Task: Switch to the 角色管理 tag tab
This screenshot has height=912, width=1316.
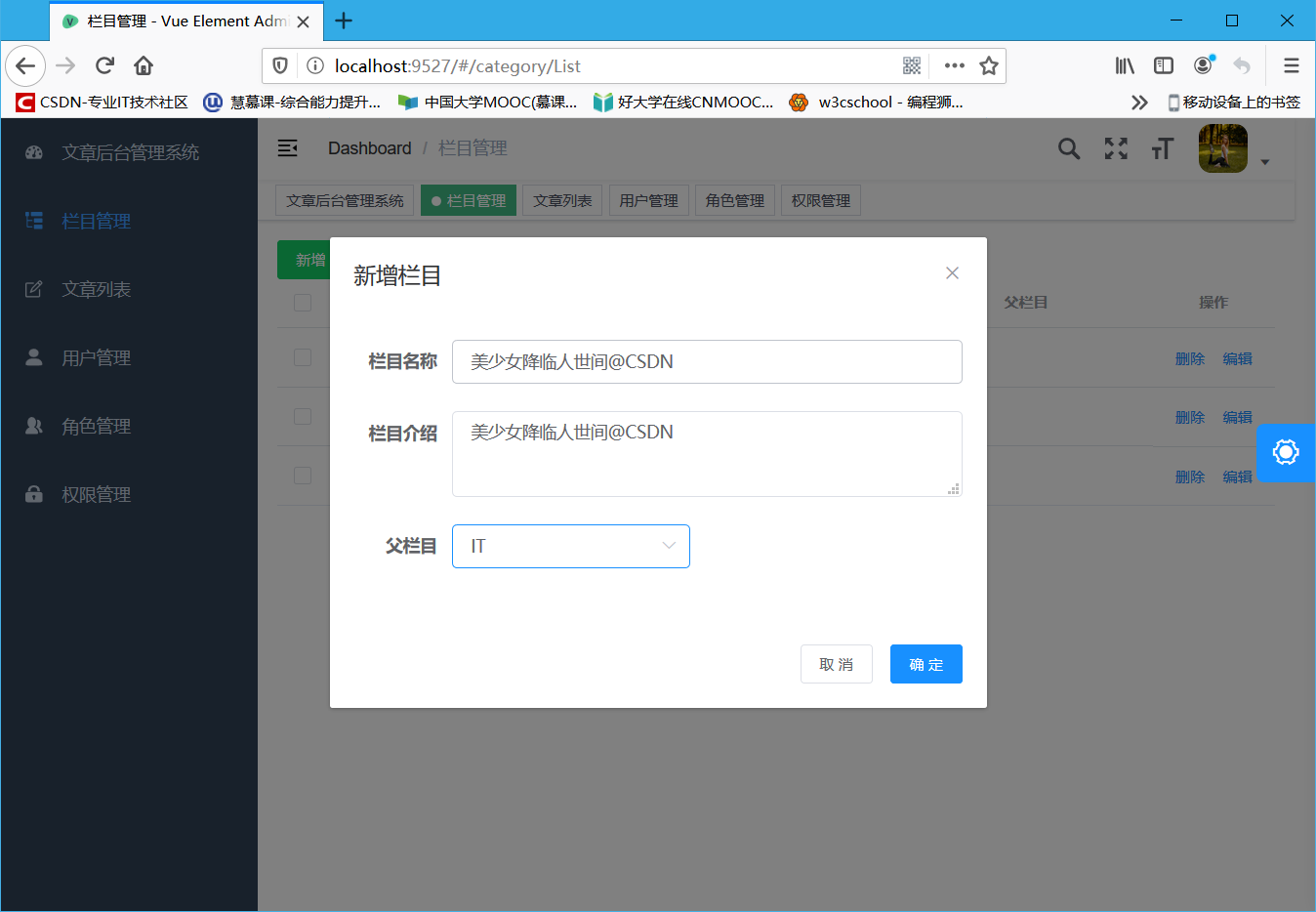Action: [x=734, y=200]
